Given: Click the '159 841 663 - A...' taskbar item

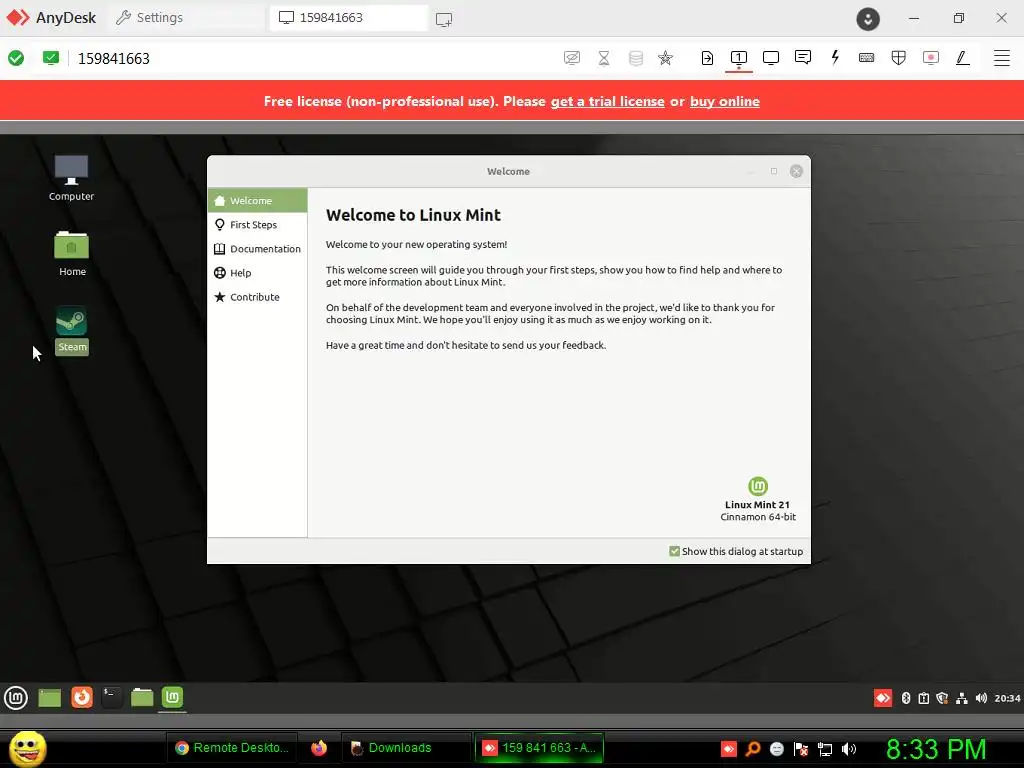Looking at the screenshot, I should click(x=539, y=748).
